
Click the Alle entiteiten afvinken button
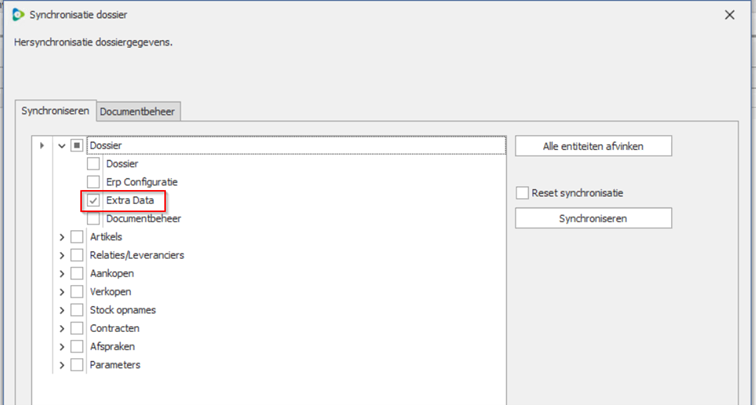(x=593, y=146)
